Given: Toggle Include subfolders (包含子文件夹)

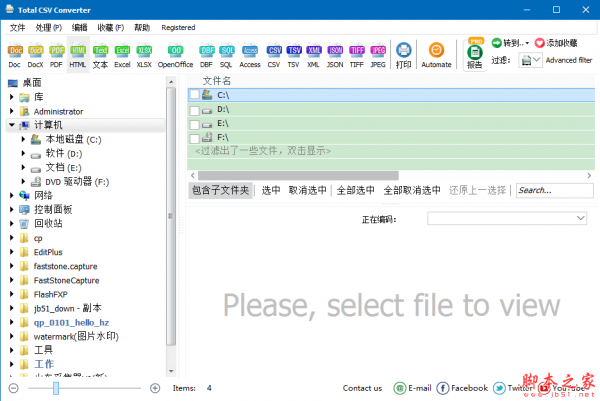Looking at the screenshot, I should tap(220, 190).
